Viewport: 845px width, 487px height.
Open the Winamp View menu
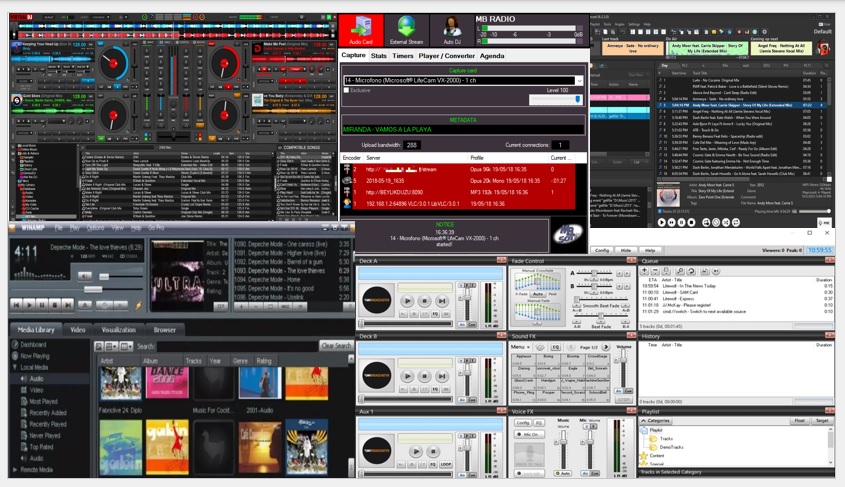tap(117, 228)
